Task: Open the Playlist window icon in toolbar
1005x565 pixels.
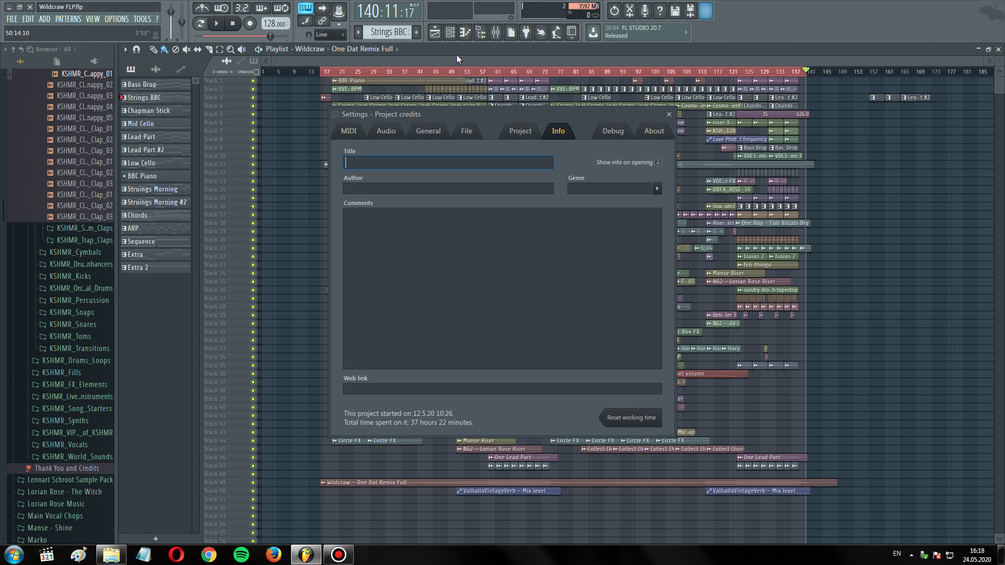Action: (435, 32)
